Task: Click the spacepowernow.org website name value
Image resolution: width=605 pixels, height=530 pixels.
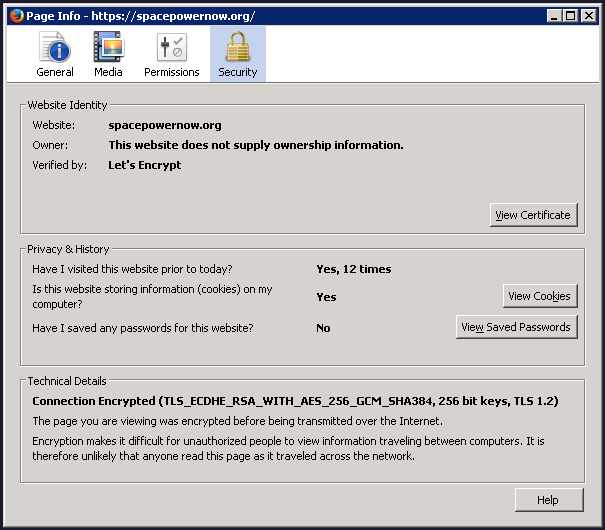Action: (x=165, y=125)
